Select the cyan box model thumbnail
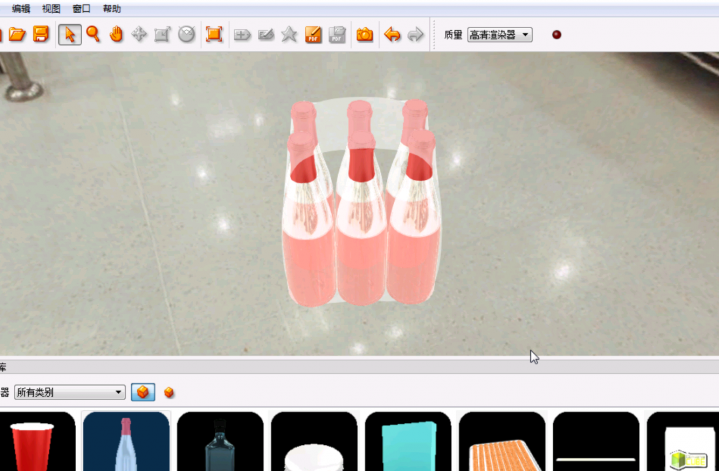This screenshot has width=719, height=471. pos(410,442)
